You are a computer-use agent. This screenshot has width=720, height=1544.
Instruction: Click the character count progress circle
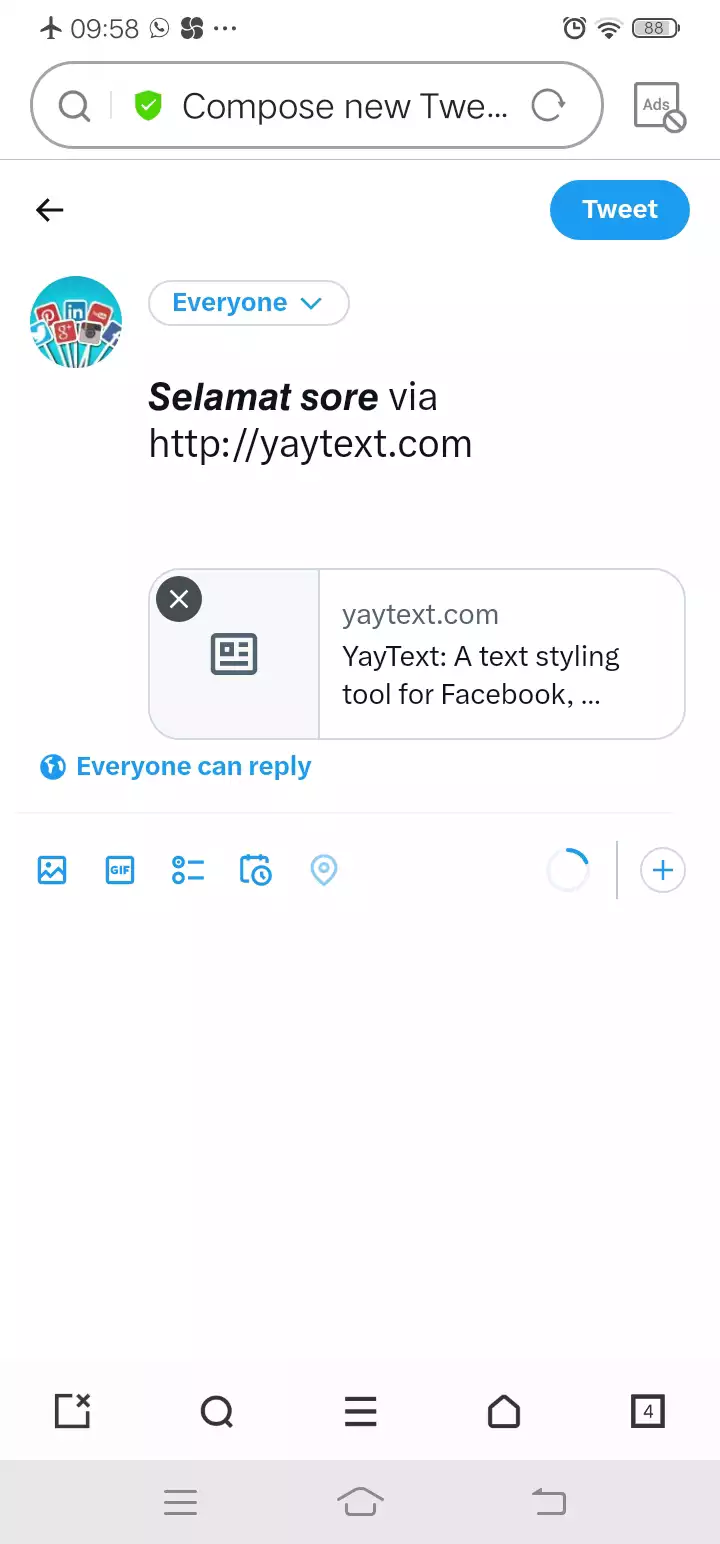point(568,870)
